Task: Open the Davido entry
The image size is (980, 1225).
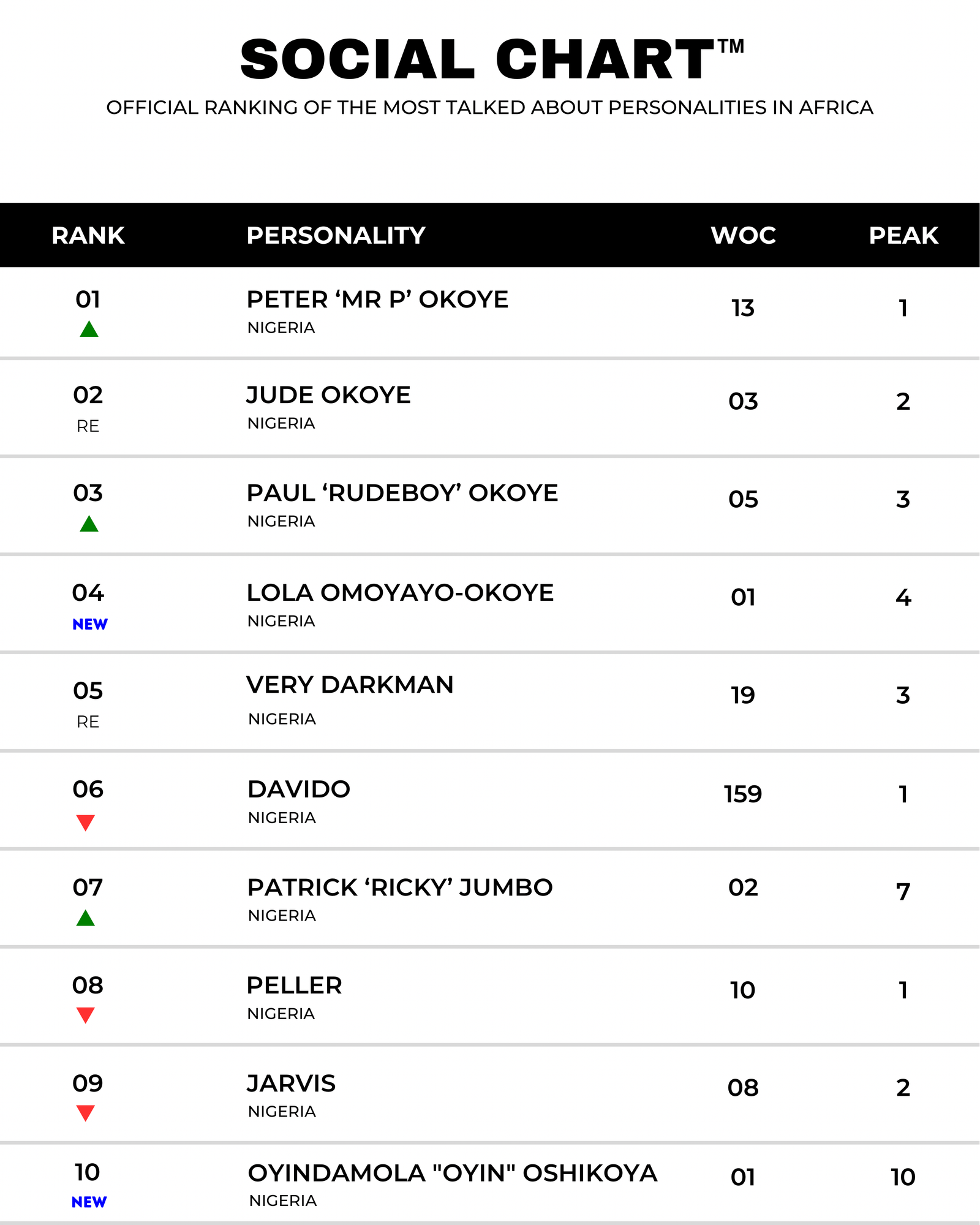Action: [490, 800]
